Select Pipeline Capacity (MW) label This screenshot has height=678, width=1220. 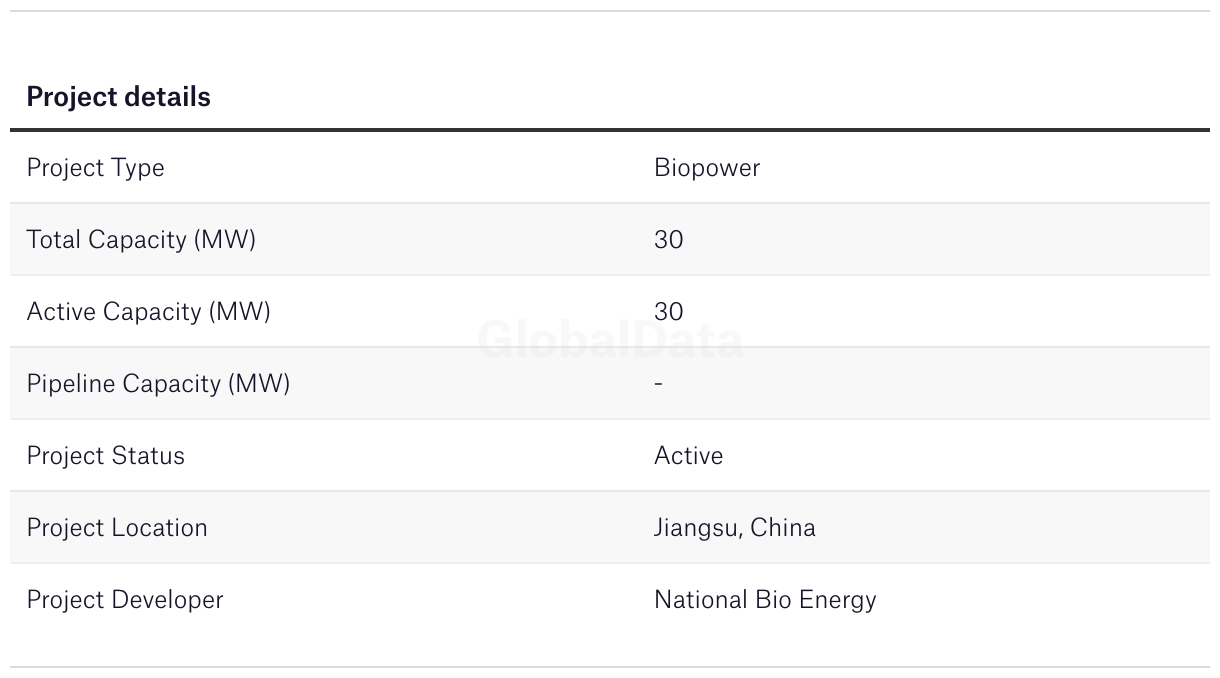[158, 384]
